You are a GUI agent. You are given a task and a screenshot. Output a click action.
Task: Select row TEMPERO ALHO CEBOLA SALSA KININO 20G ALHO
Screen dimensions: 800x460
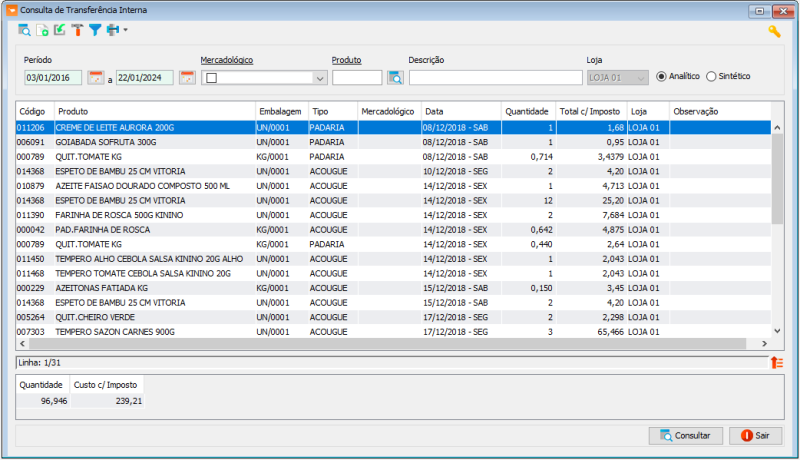coord(393,259)
